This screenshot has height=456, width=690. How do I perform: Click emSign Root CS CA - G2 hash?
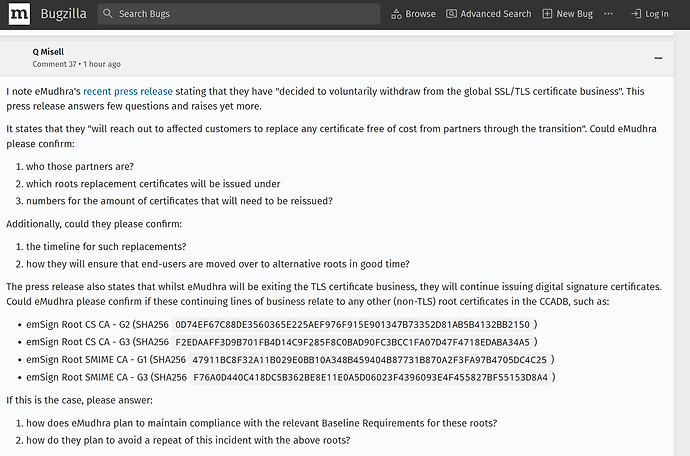pyautogui.click(x=352, y=325)
